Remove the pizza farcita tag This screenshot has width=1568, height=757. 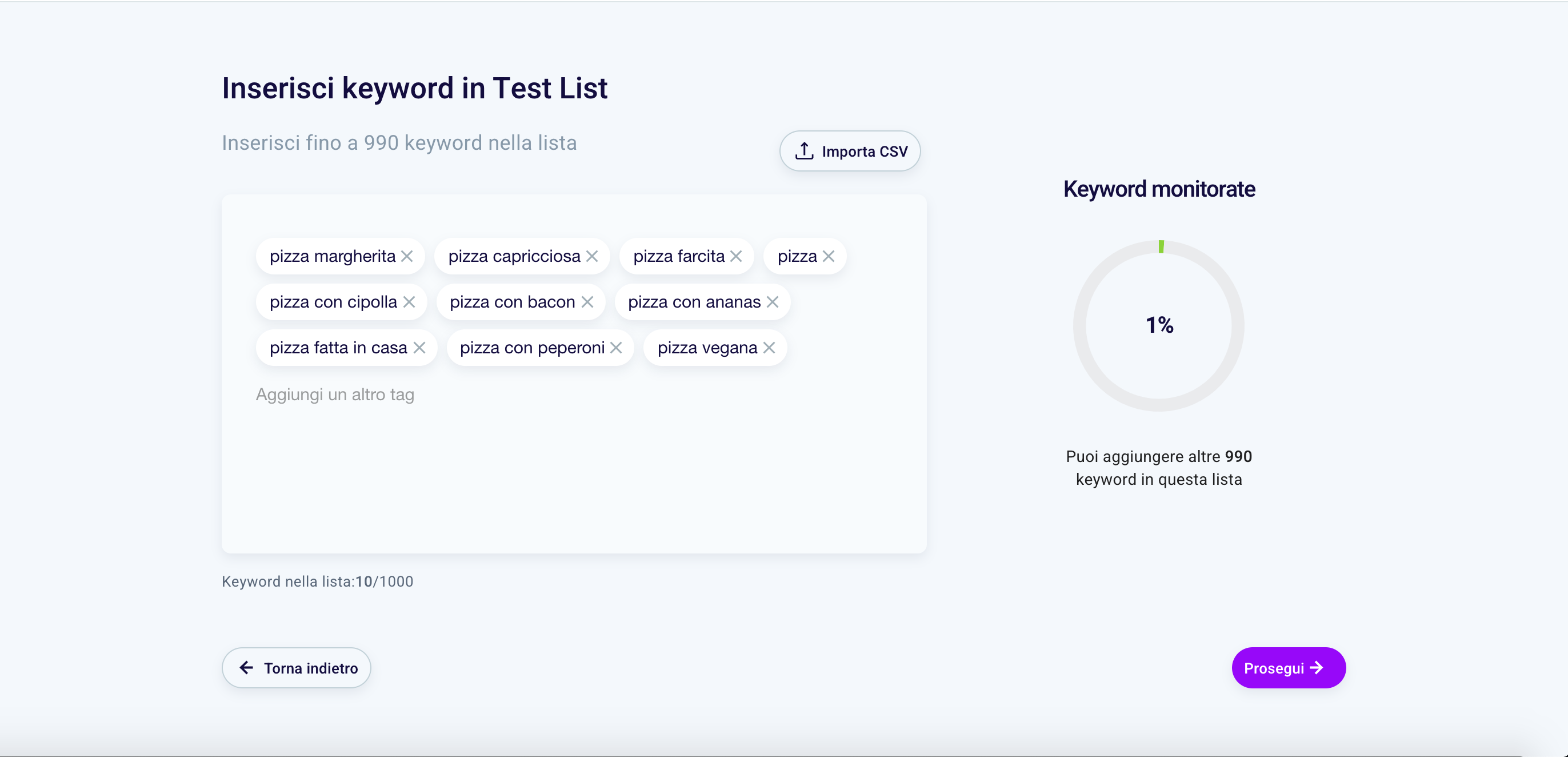pos(736,256)
